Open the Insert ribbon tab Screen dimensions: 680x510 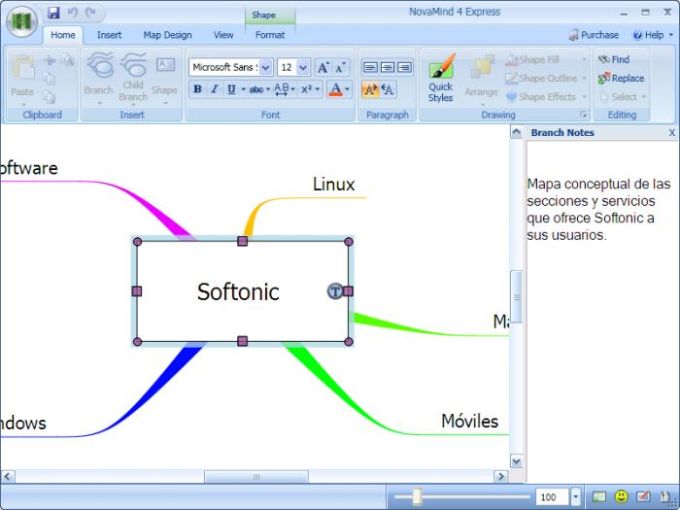tap(109, 35)
